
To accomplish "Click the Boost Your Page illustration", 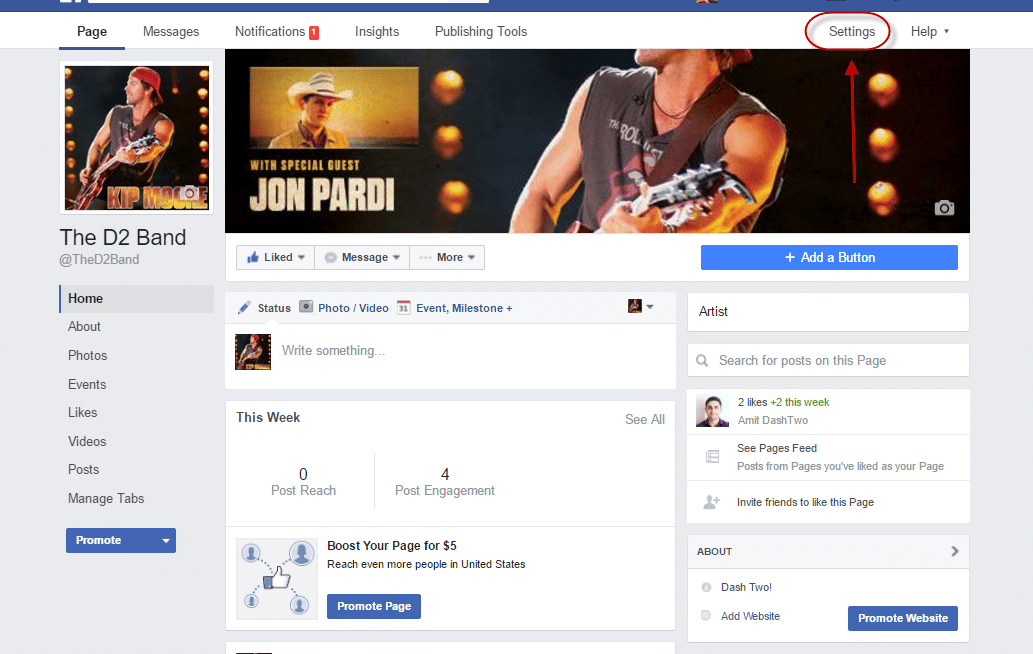I will point(277,579).
